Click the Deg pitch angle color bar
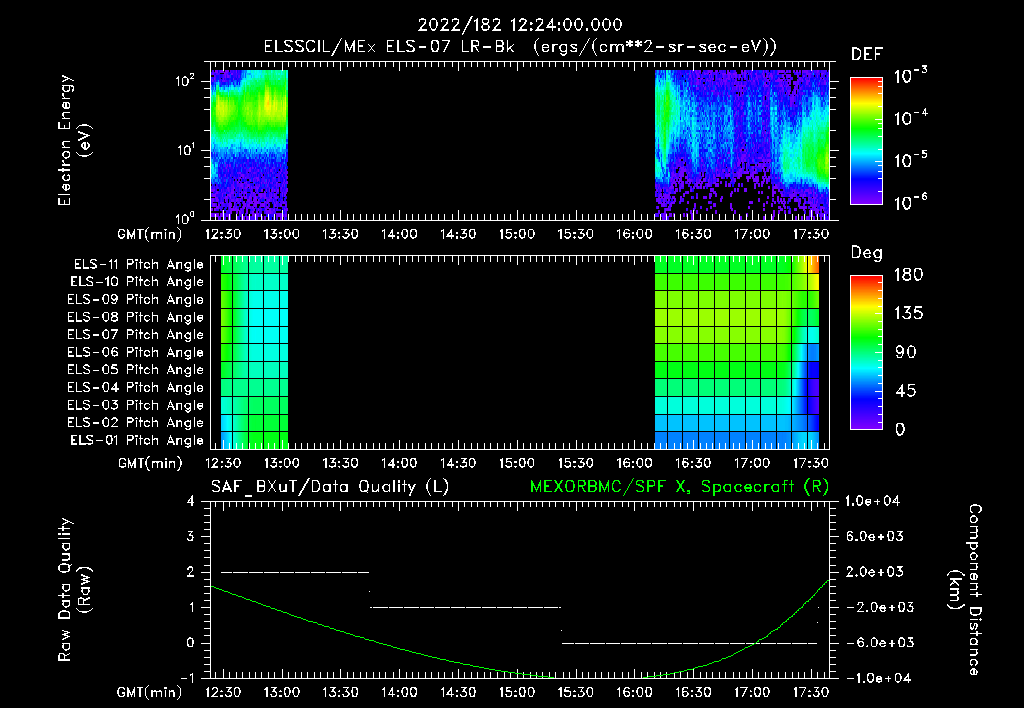The height and width of the screenshot is (708, 1024). pyautogui.click(x=866, y=353)
